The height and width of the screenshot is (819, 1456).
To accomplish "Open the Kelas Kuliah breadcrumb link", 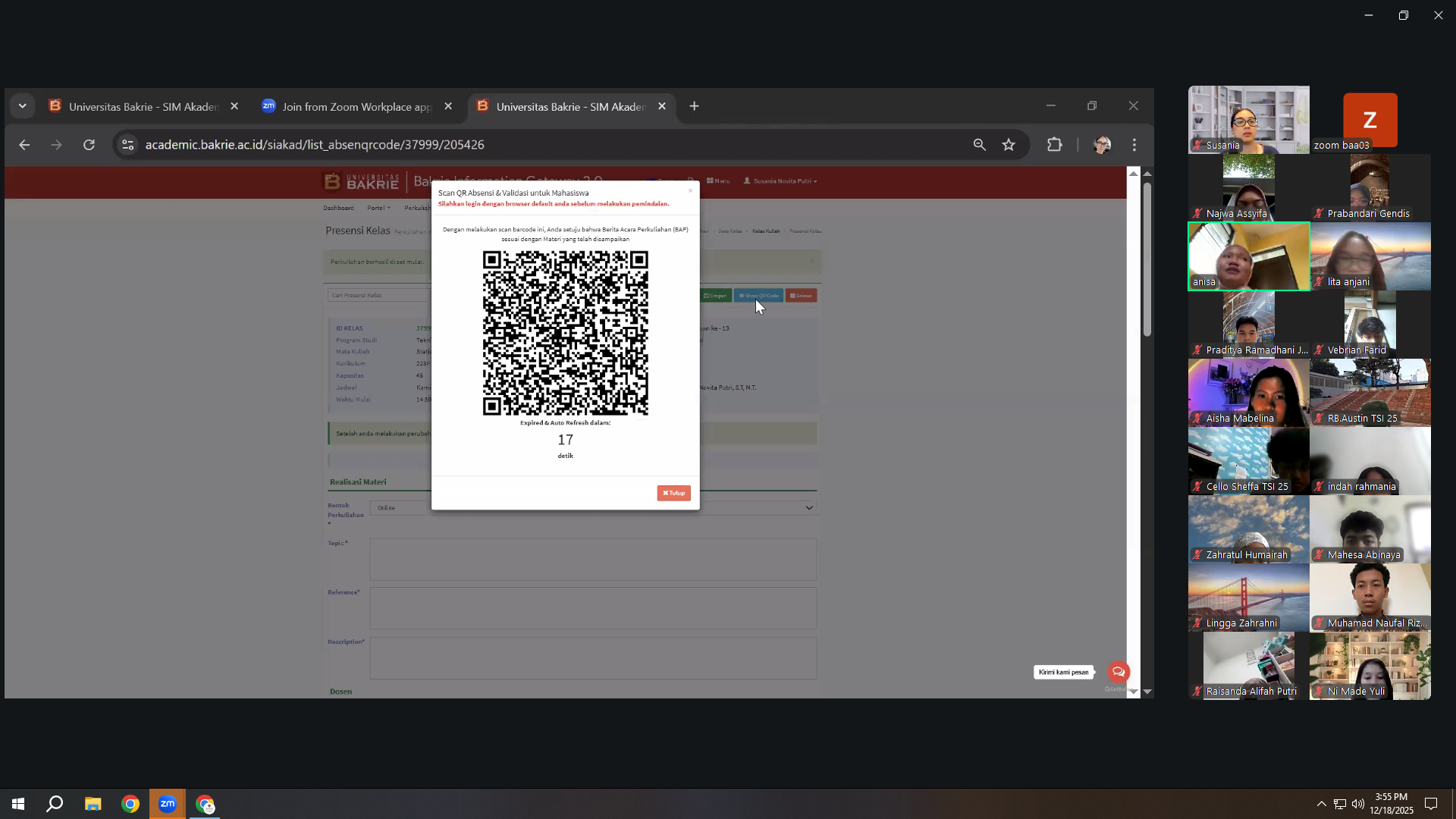I will pyautogui.click(x=766, y=231).
